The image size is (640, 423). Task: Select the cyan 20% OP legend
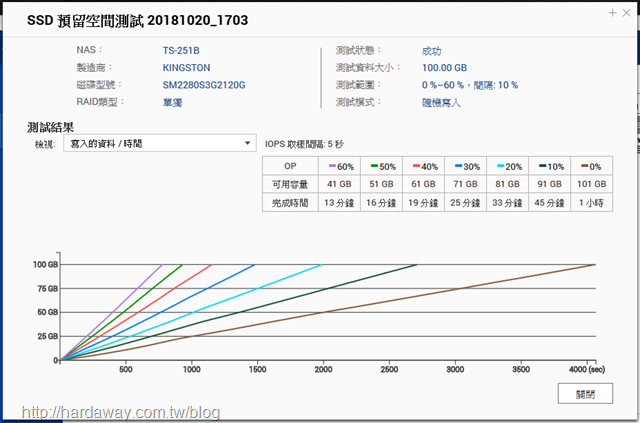coord(508,166)
